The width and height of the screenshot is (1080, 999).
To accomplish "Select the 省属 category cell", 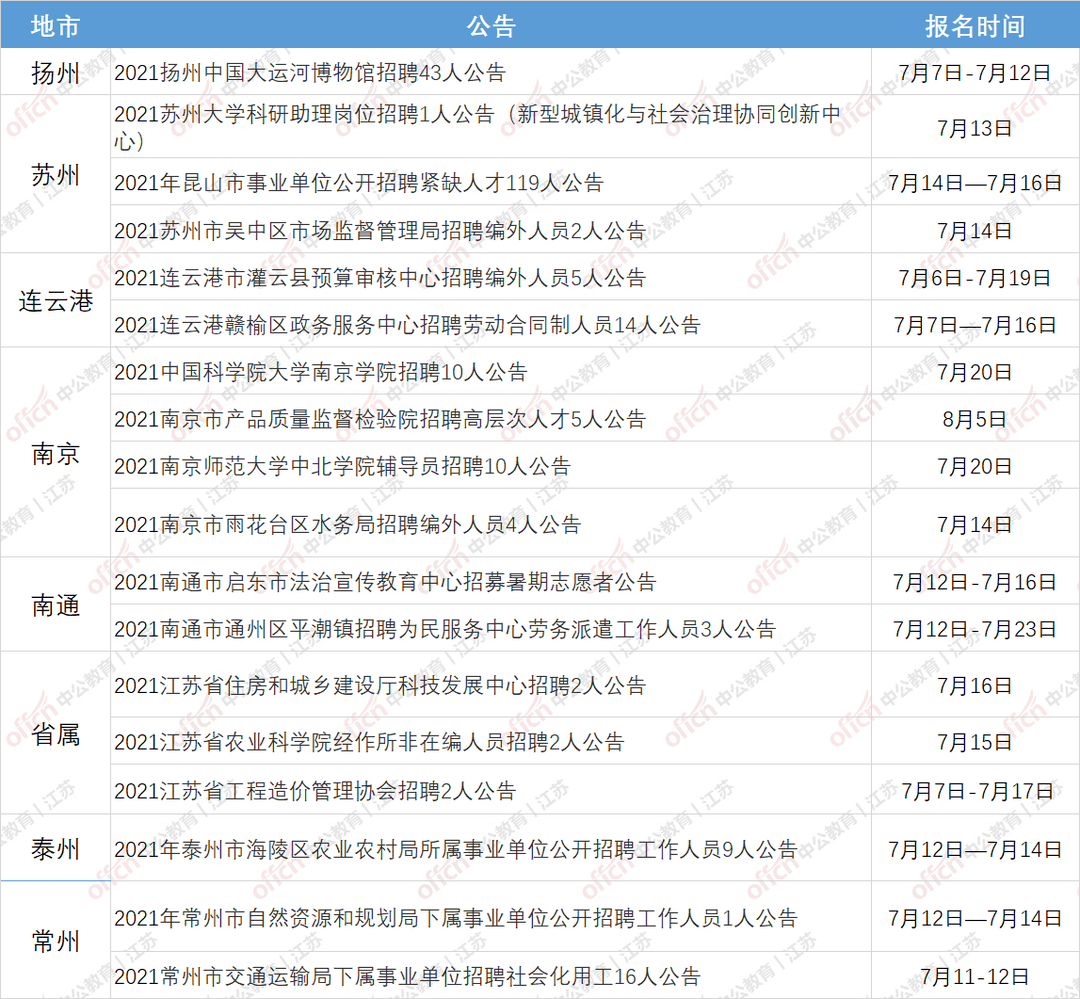I will [x=55, y=734].
